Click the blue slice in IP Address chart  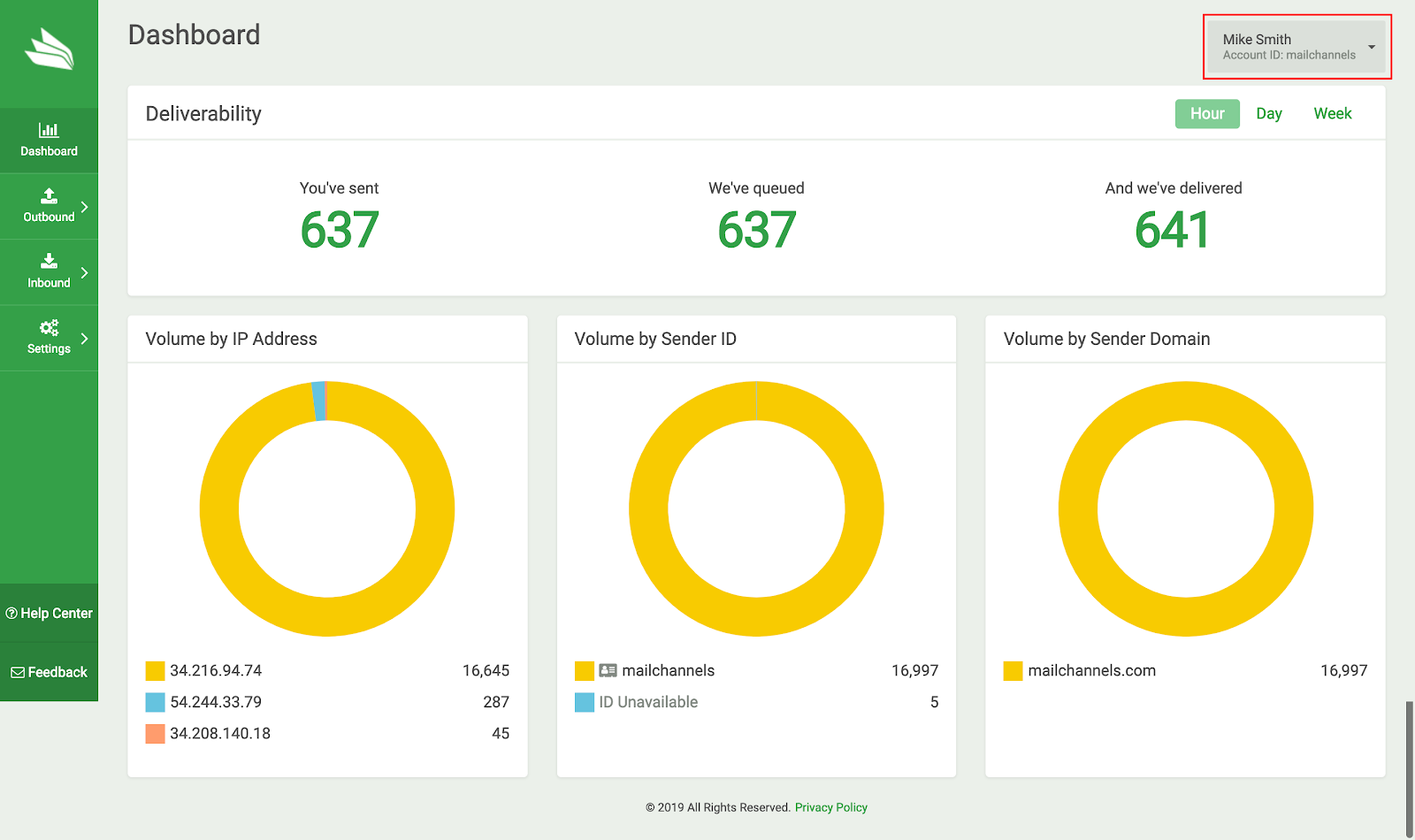point(317,401)
